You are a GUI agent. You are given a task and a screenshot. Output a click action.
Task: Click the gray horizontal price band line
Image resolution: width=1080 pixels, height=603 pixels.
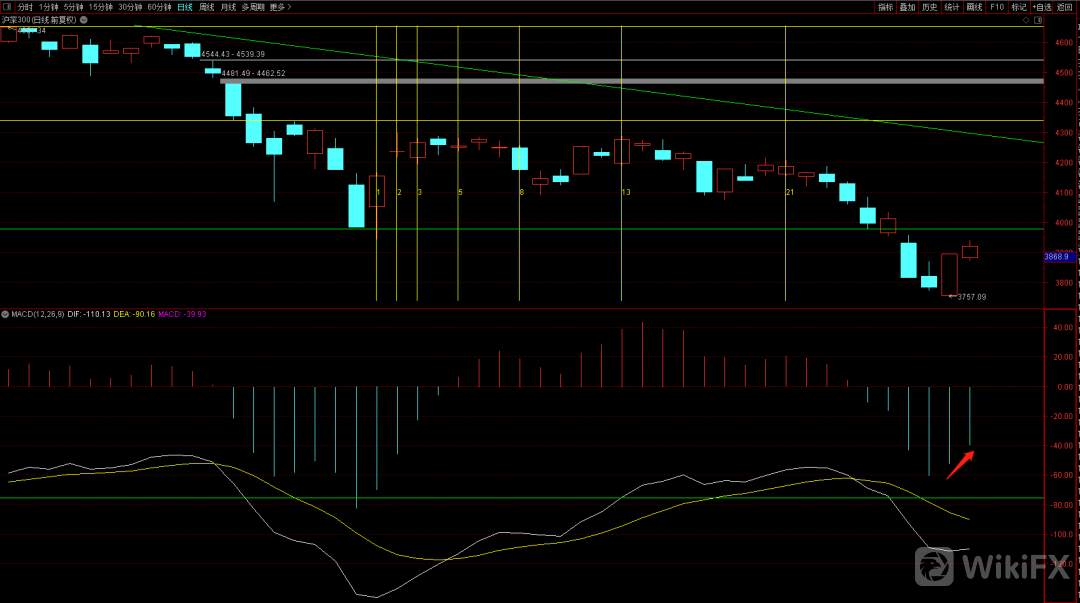coord(630,81)
